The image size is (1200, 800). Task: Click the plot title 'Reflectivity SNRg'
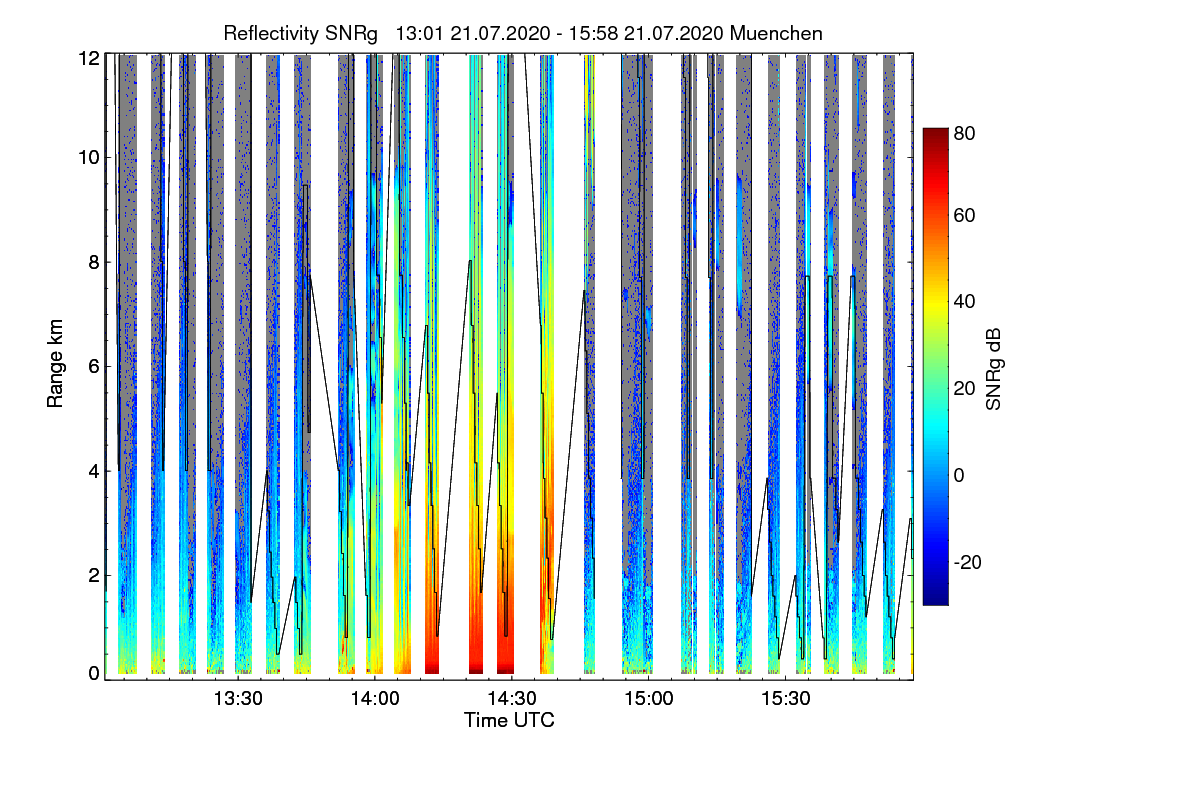(x=301, y=33)
